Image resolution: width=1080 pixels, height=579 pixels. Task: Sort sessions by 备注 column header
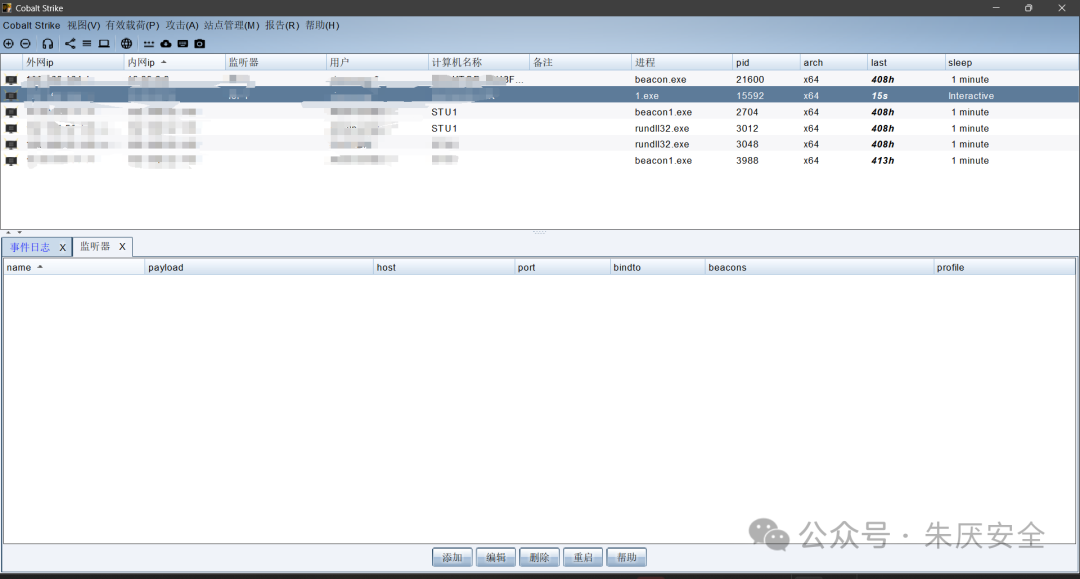tap(580, 63)
